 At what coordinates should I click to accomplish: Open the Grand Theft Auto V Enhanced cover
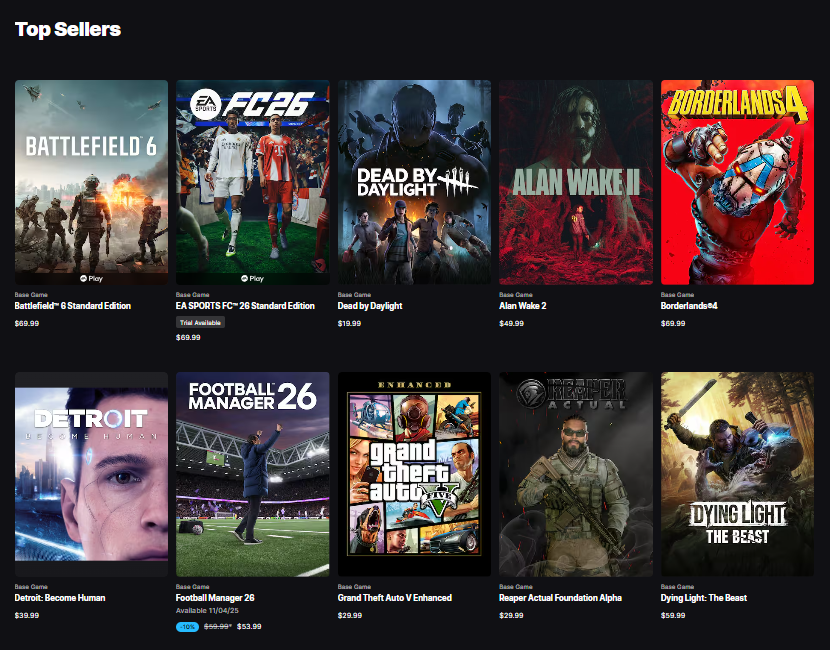point(414,473)
